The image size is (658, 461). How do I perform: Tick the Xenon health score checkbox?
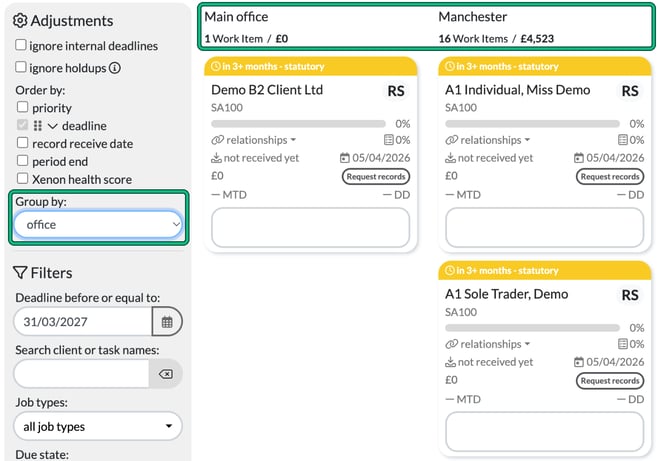point(23,178)
